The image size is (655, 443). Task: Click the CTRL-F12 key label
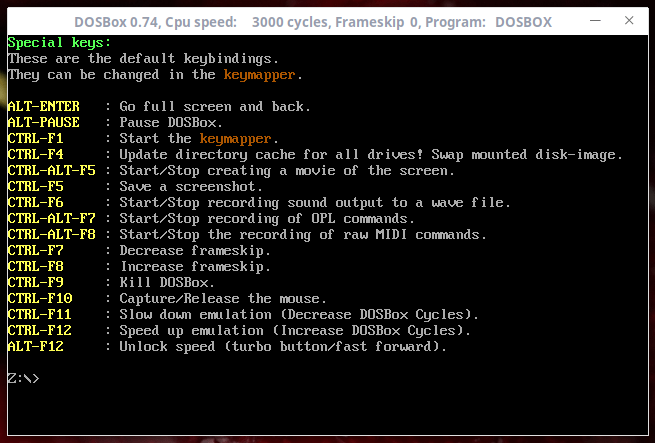point(39,331)
